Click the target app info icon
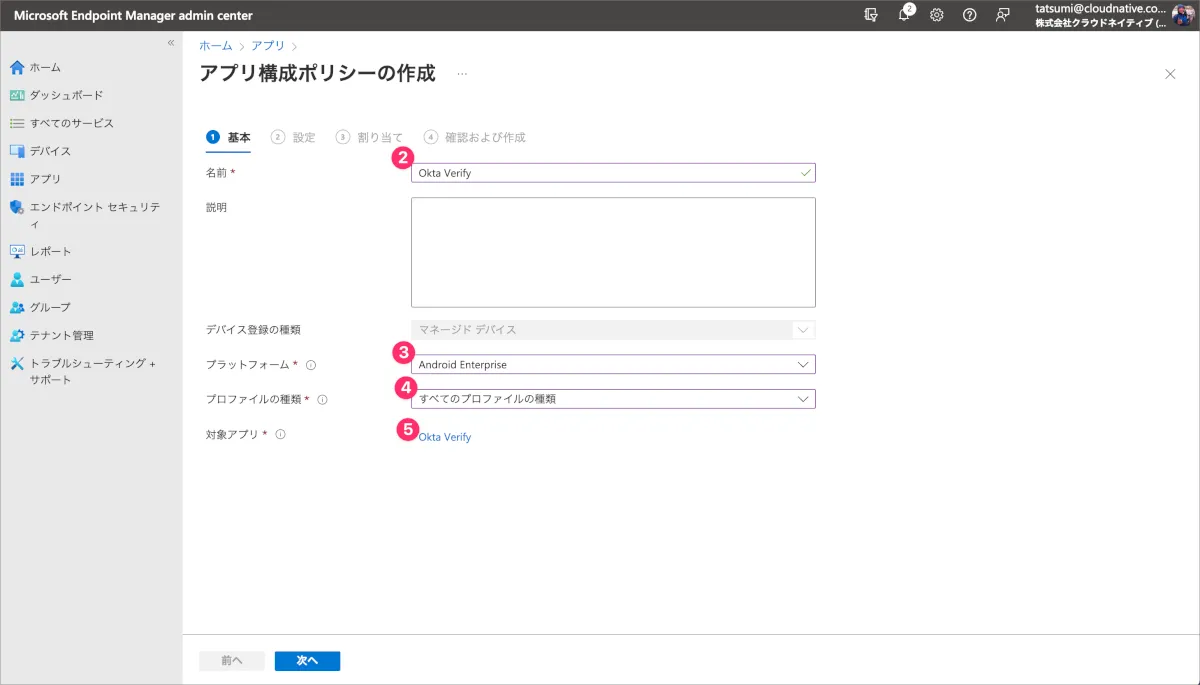This screenshot has height=685, width=1200. tap(280, 434)
